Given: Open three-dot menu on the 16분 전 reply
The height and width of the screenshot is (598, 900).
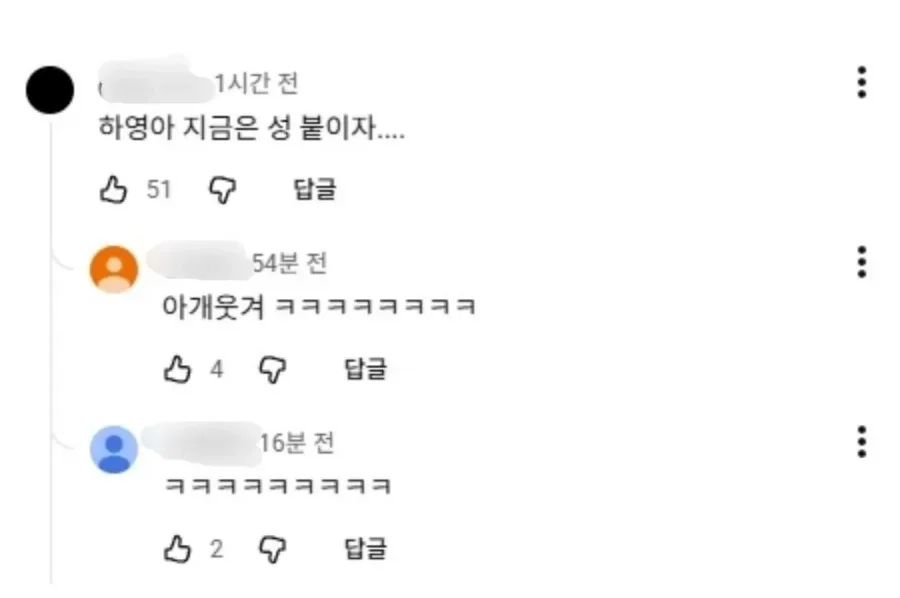Looking at the screenshot, I should [861, 442].
